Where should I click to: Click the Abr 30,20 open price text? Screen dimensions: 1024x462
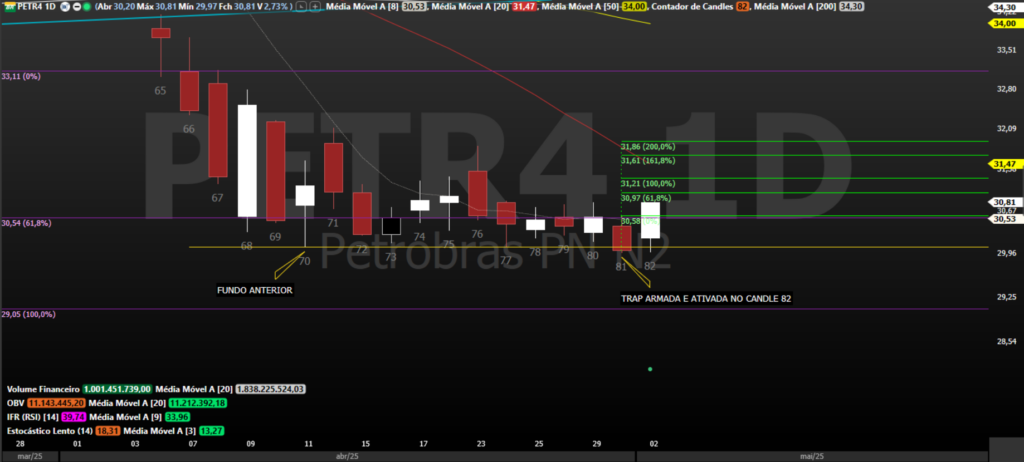coord(116,7)
